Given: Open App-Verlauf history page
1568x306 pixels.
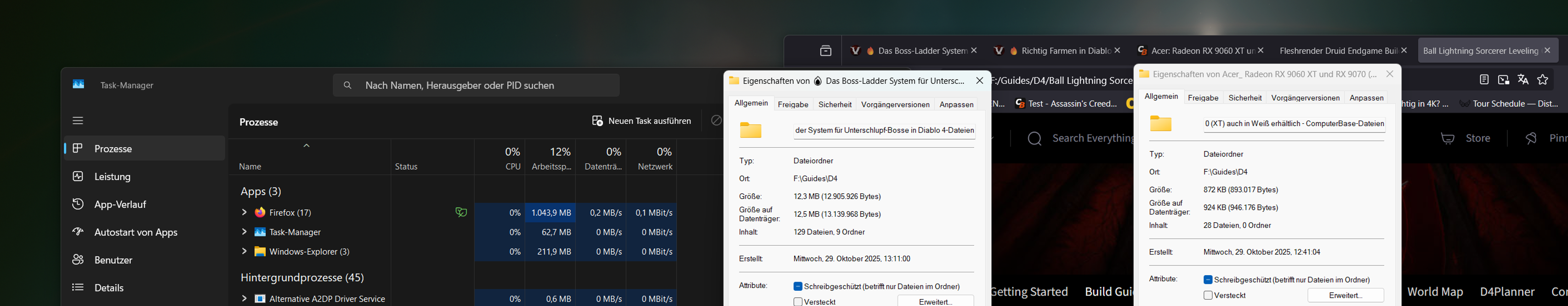Looking at the screenshot, I should [x=144, y=204].
